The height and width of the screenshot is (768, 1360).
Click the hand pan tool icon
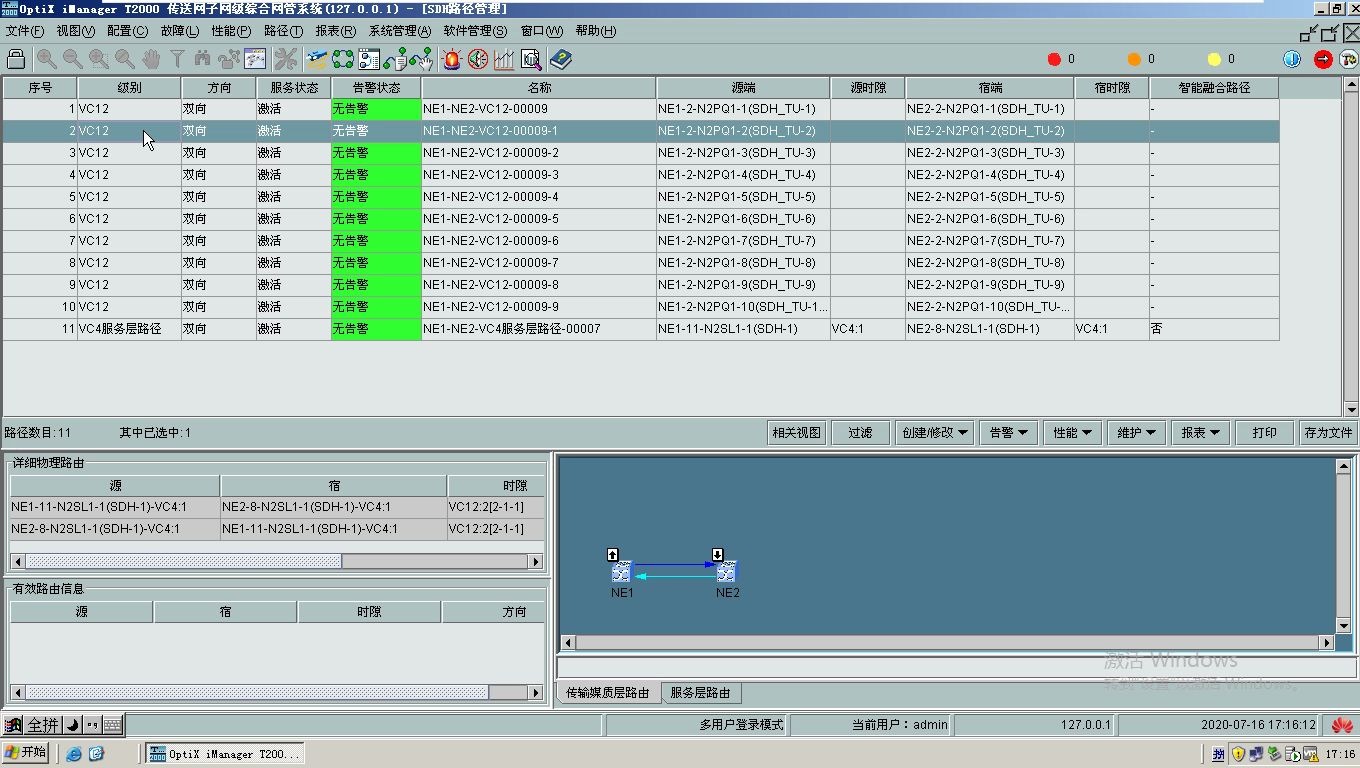tap(150, 59)
